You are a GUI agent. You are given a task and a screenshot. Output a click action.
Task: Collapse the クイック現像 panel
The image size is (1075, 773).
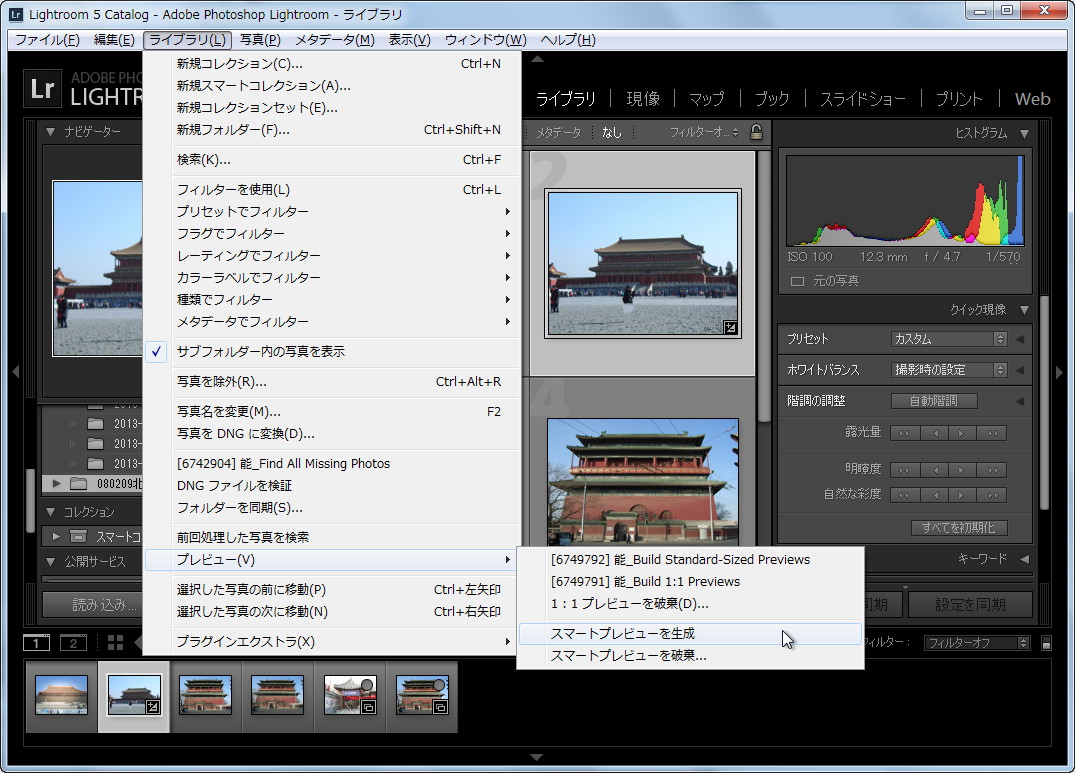[x=1024, y=310]
